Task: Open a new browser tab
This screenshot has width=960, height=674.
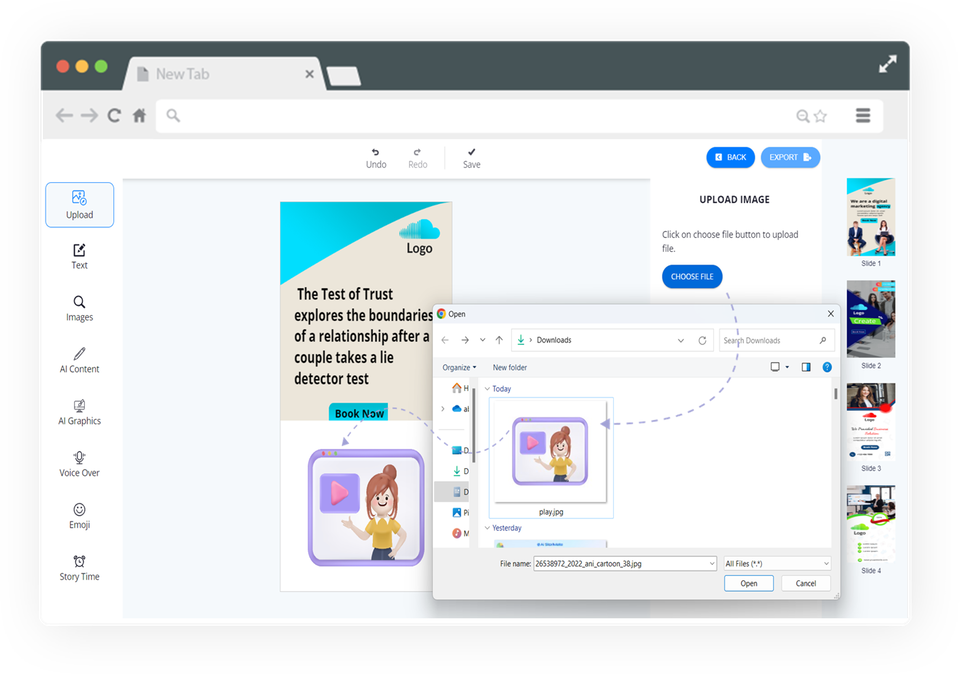Action: 343,77
